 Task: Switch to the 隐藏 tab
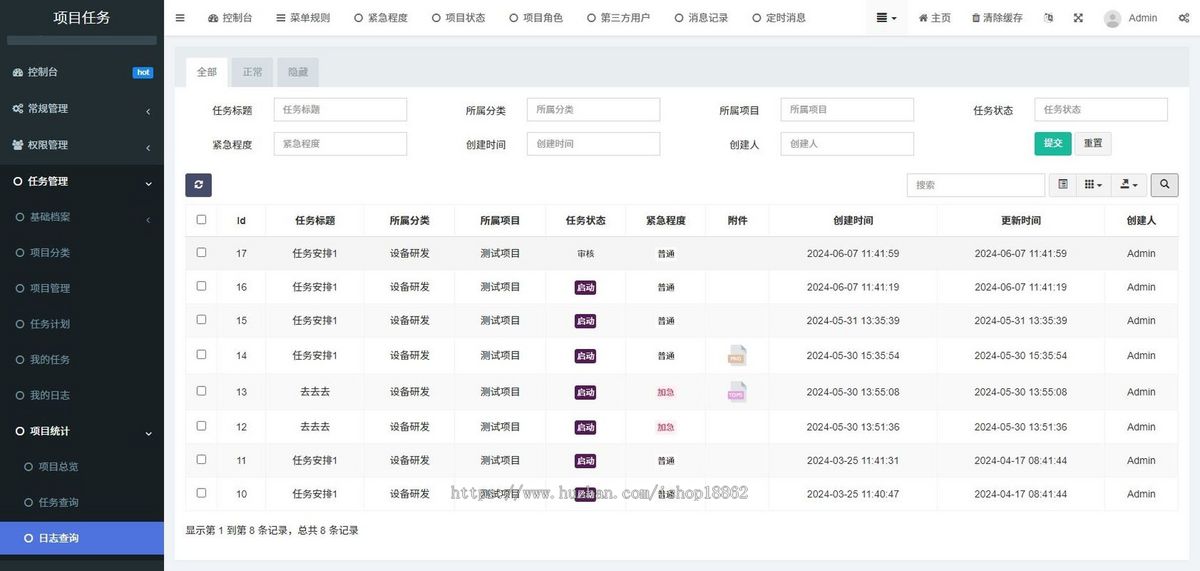(x=298, y=72)
